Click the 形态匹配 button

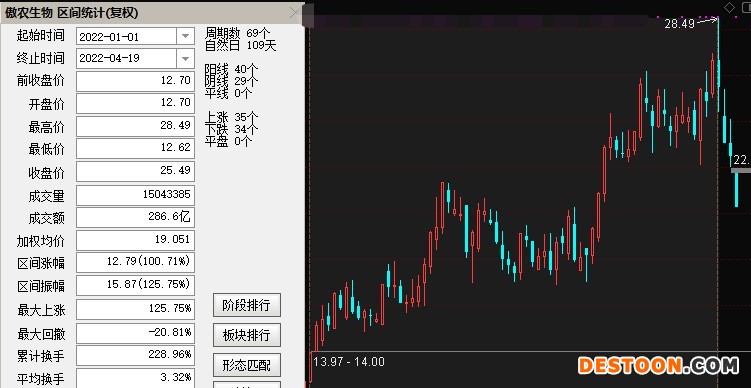click(x=247, y=365)
